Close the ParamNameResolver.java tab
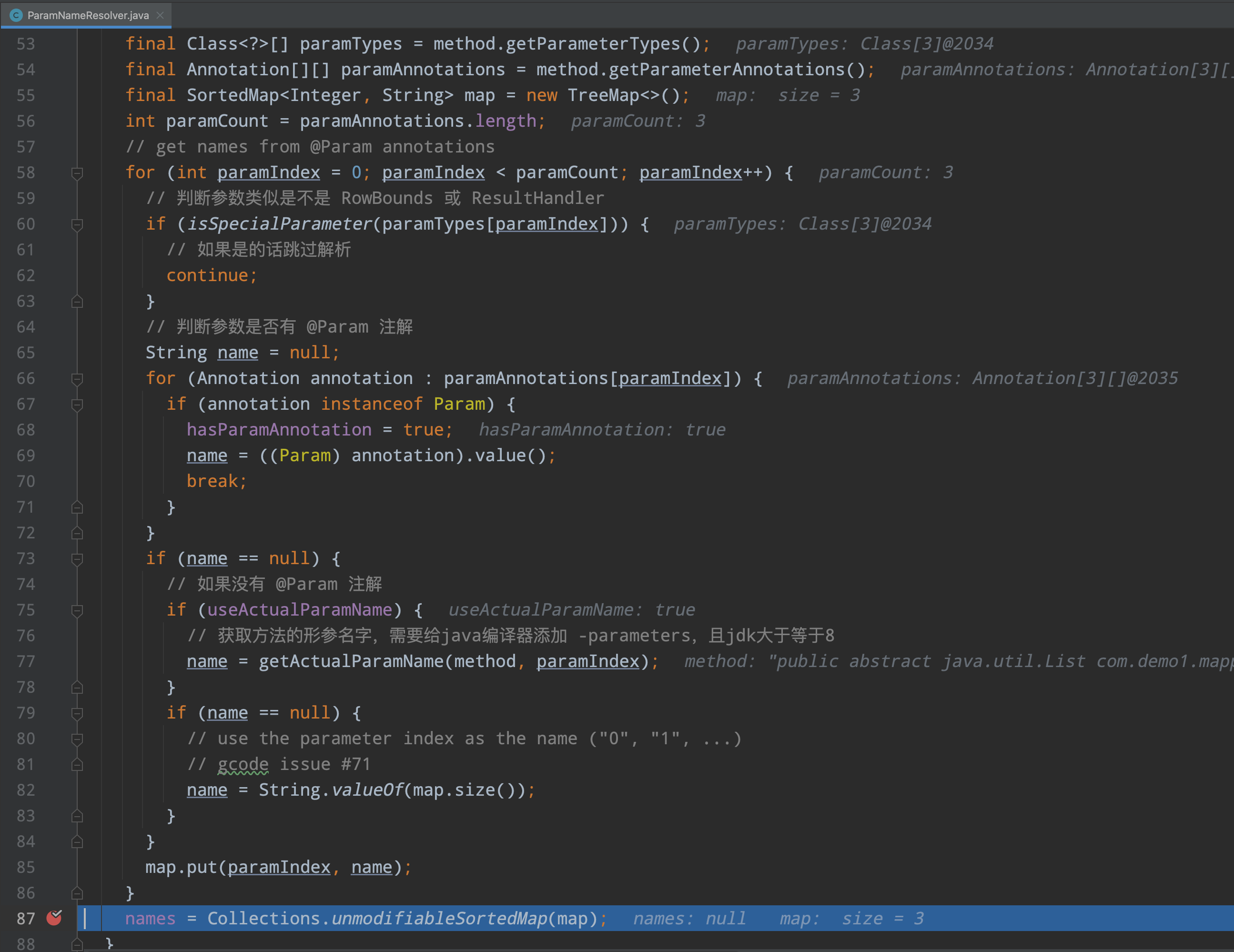The width and height of the screenshot is (1234, 952). [160, 15]
